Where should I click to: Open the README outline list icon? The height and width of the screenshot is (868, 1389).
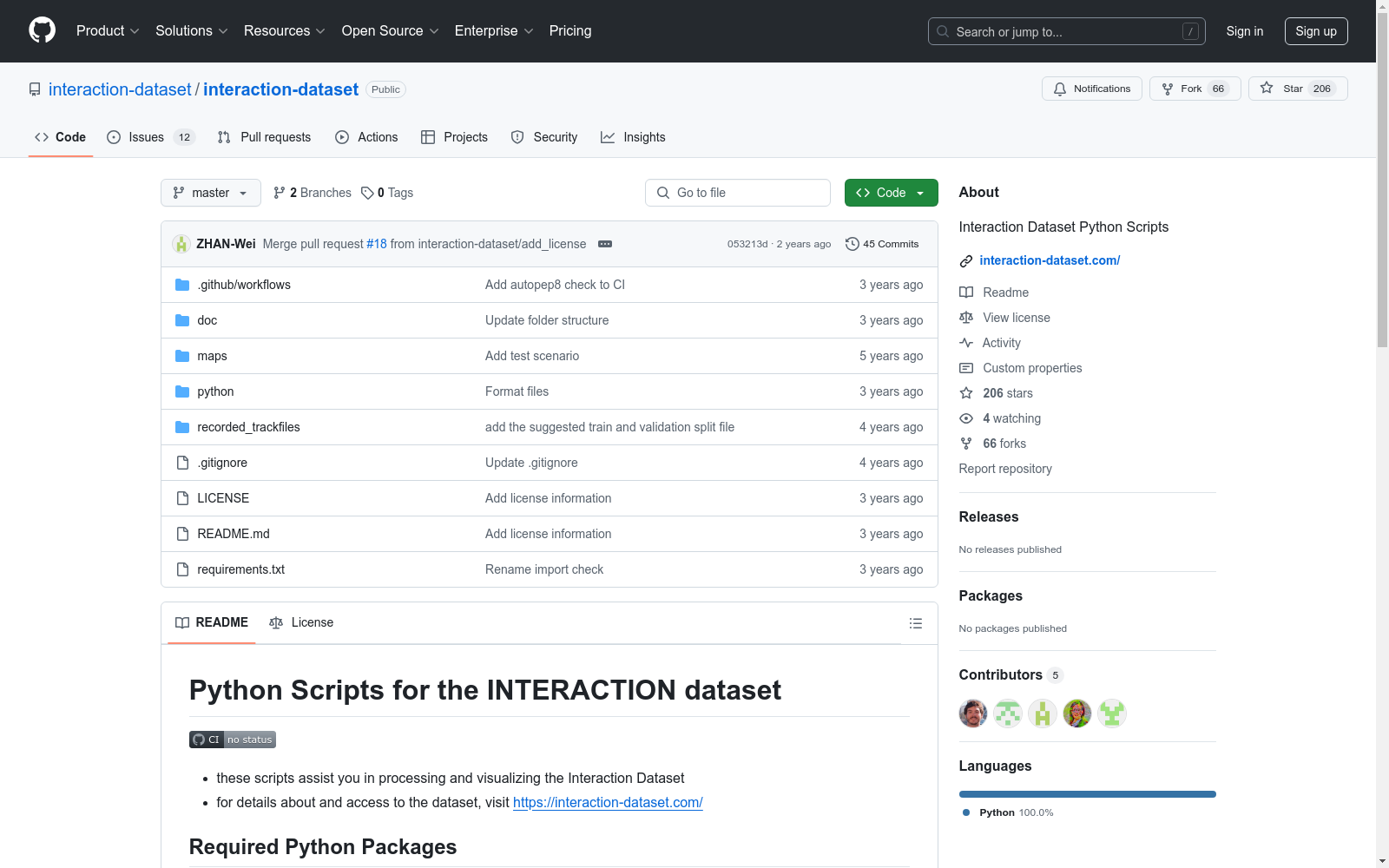point(915,623)
